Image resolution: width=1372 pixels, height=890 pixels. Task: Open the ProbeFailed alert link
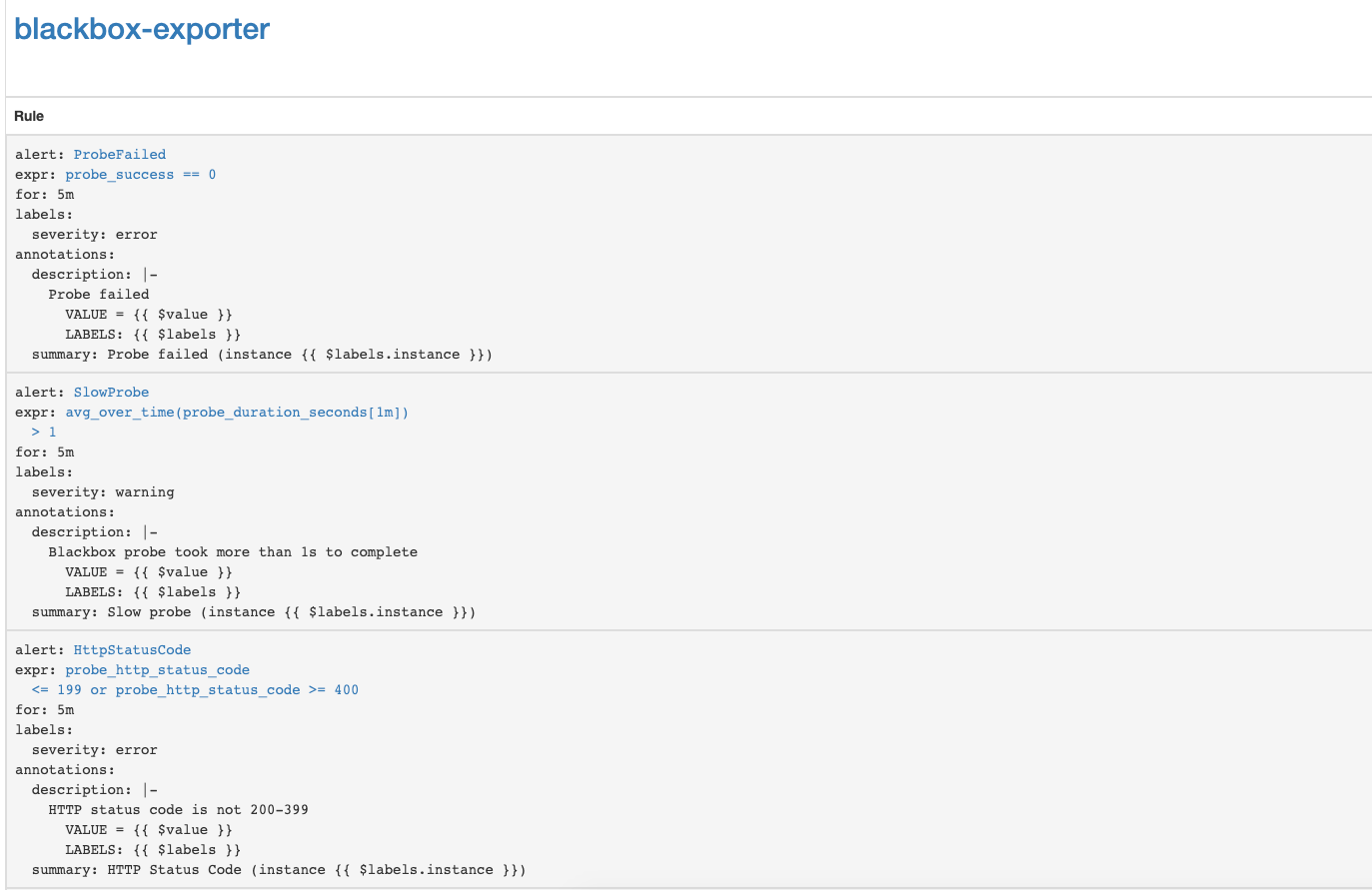coord(119,154)
